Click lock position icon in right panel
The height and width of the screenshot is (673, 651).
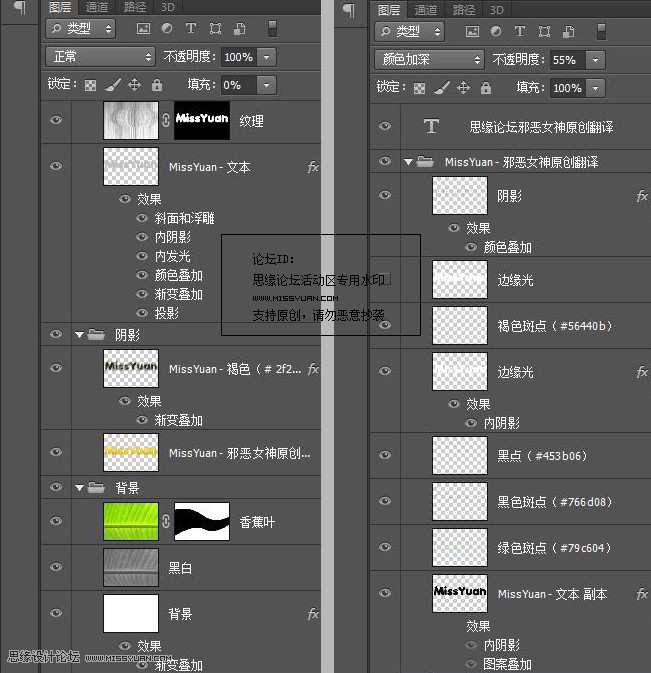[x=463, y=88]
